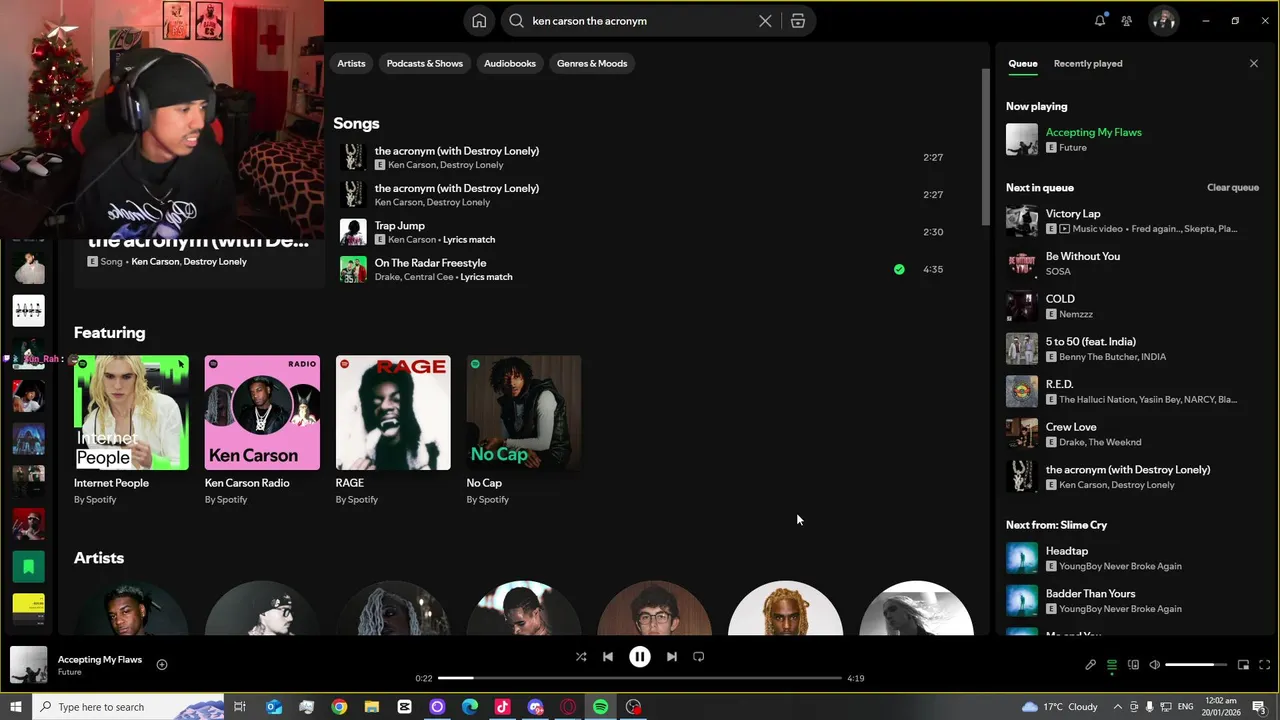
Task: Clear the play queue
Action: click(1233, 188)
